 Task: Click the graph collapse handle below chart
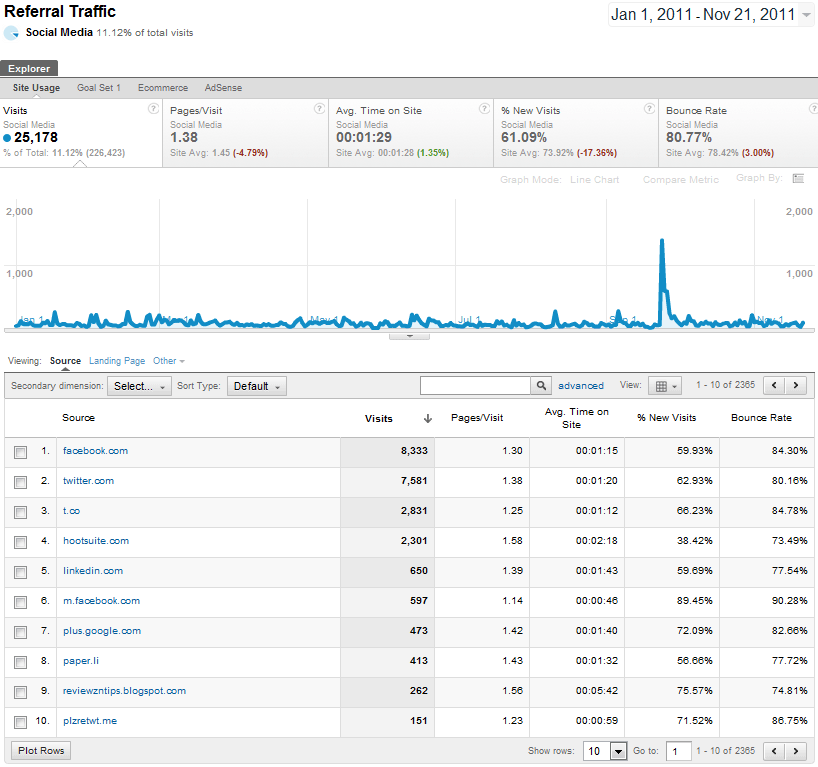tap(409, 336)
